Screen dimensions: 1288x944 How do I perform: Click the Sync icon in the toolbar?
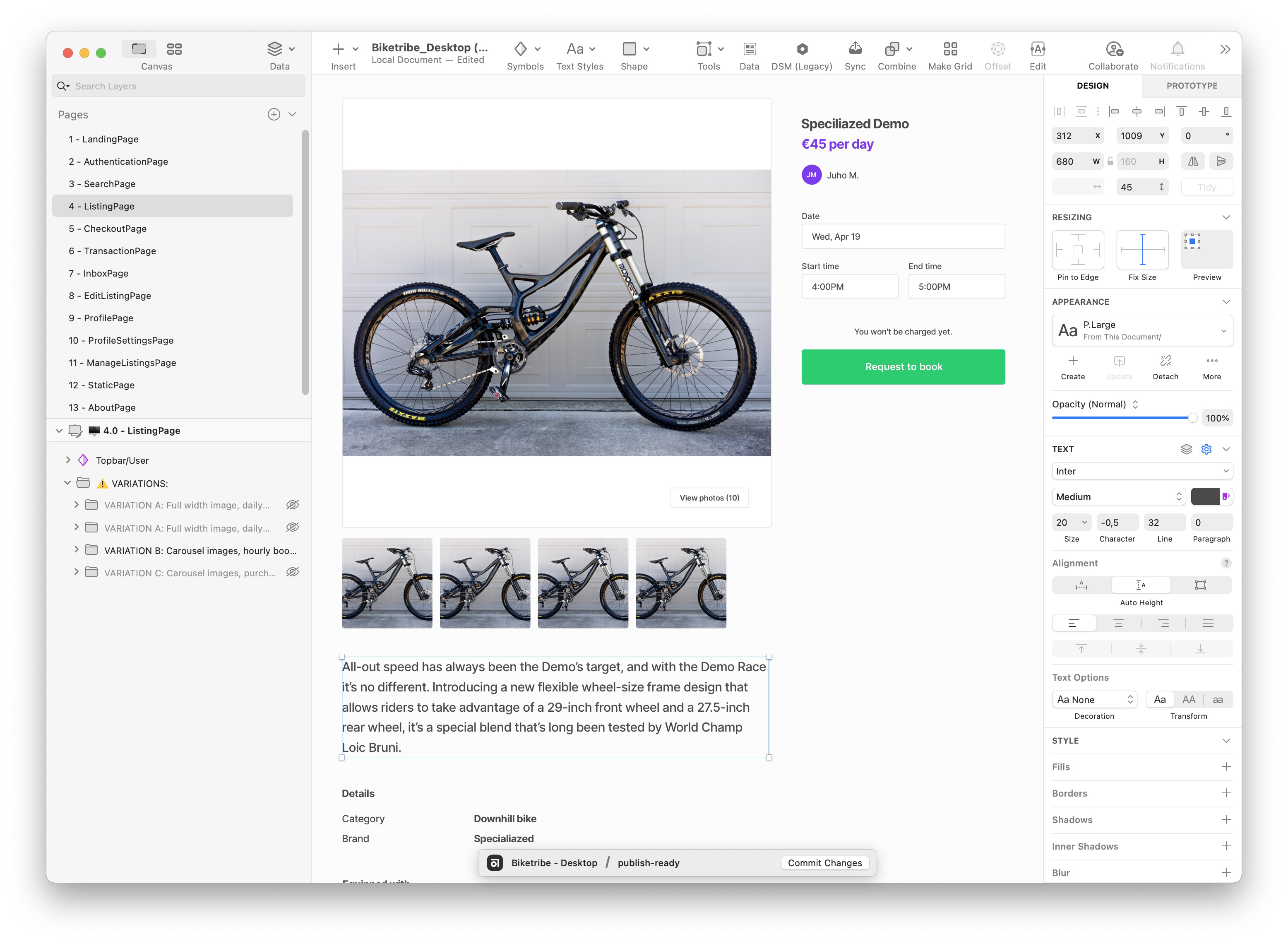pyautogui.click(x=855, y=48)
